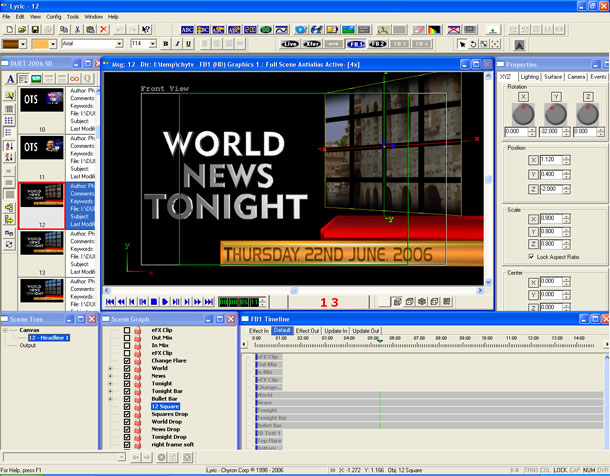Click the Live button in toolbar
This screenshot has height=476, width=610.
point(290,44)
